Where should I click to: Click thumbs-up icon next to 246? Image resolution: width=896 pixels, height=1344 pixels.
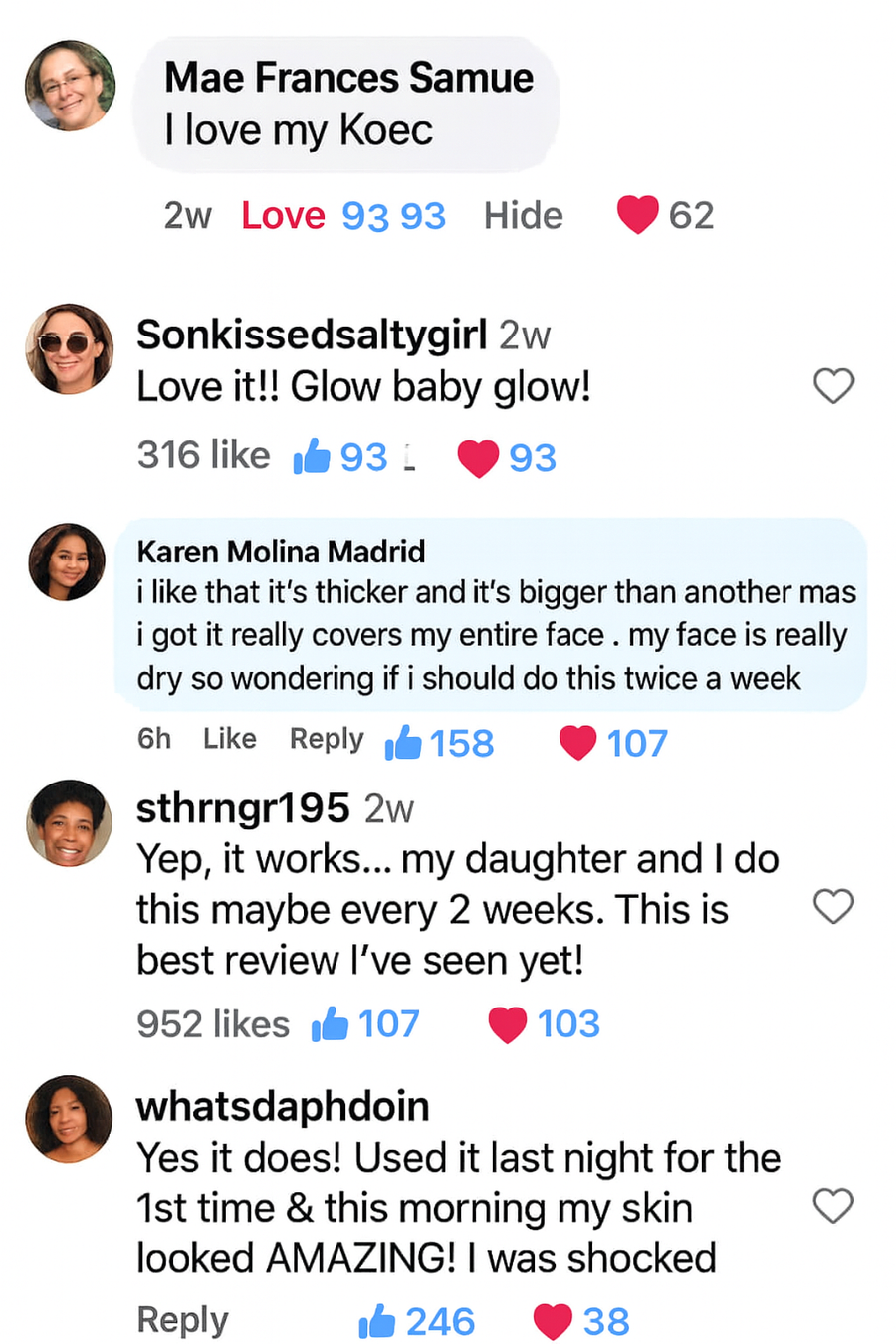coord(377,1322)
